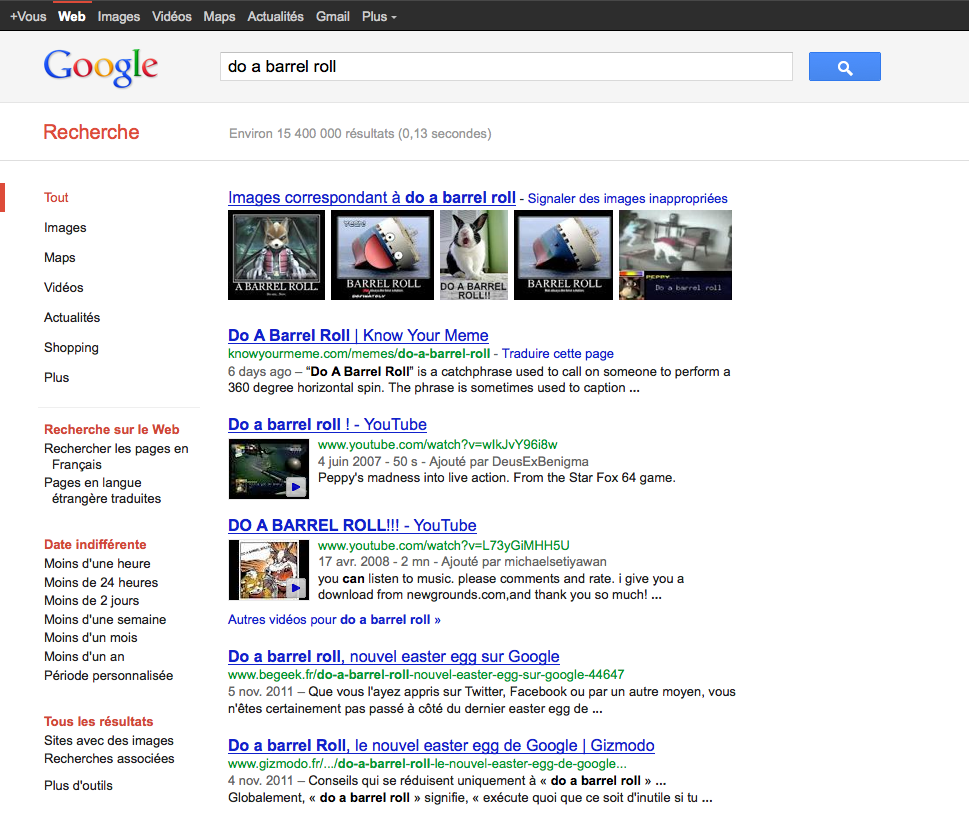
Task: Click the youtube.com/watch?v=L73yGiMHH5U URL
Action: tap(444, 546)
